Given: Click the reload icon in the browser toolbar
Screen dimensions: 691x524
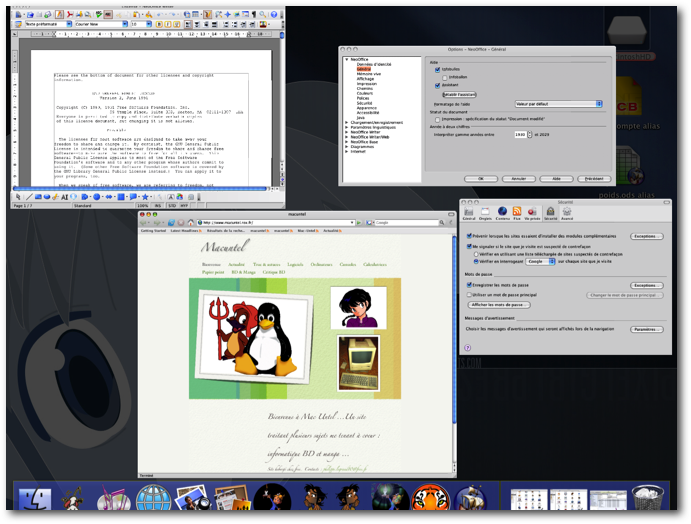Looking at the screenshot, I should (x=171, y=223).
